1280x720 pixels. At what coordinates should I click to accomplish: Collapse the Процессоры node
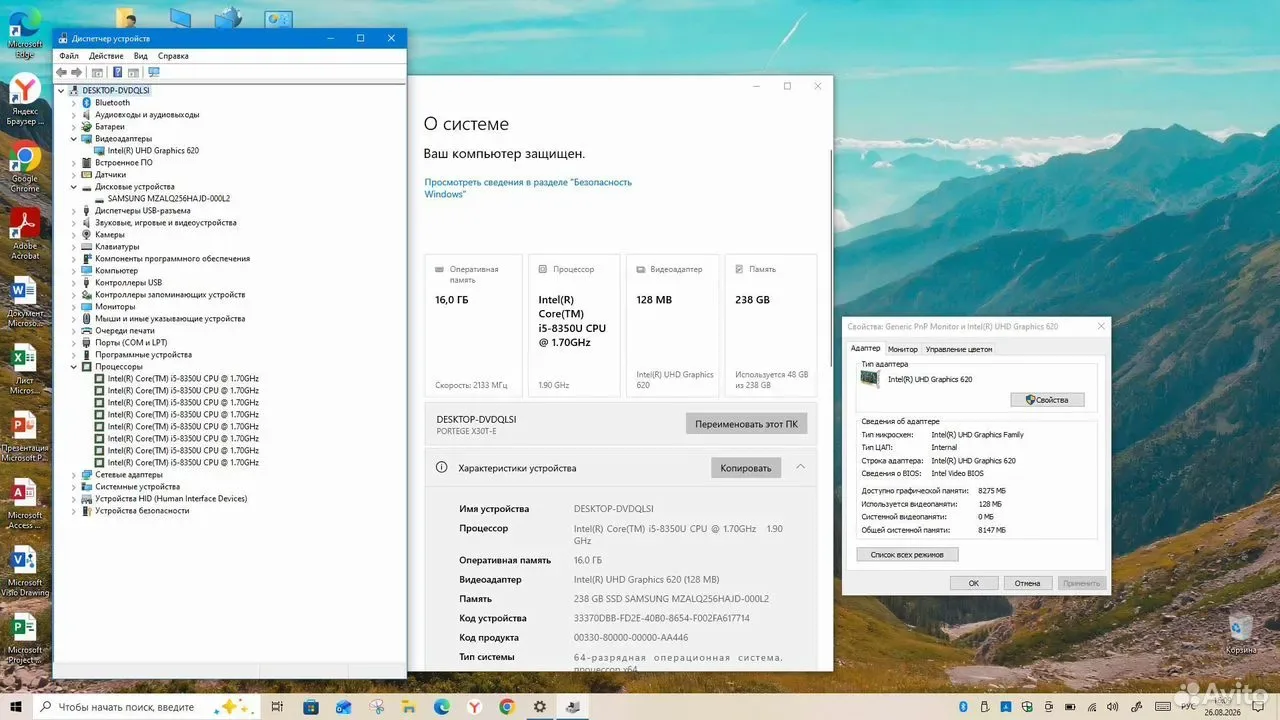click(x=73, y=367)
